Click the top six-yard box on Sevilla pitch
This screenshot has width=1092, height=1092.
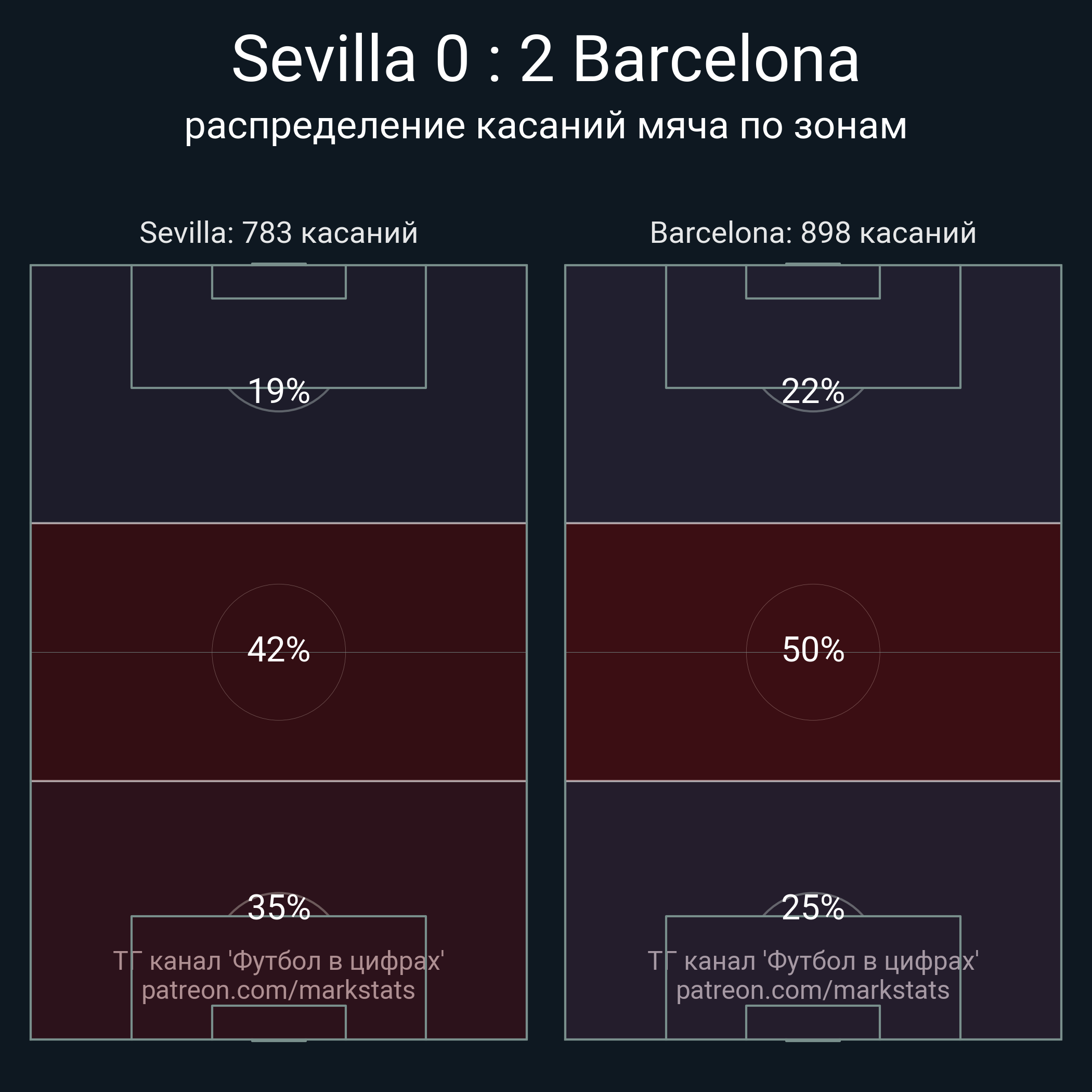click(279, 281)
